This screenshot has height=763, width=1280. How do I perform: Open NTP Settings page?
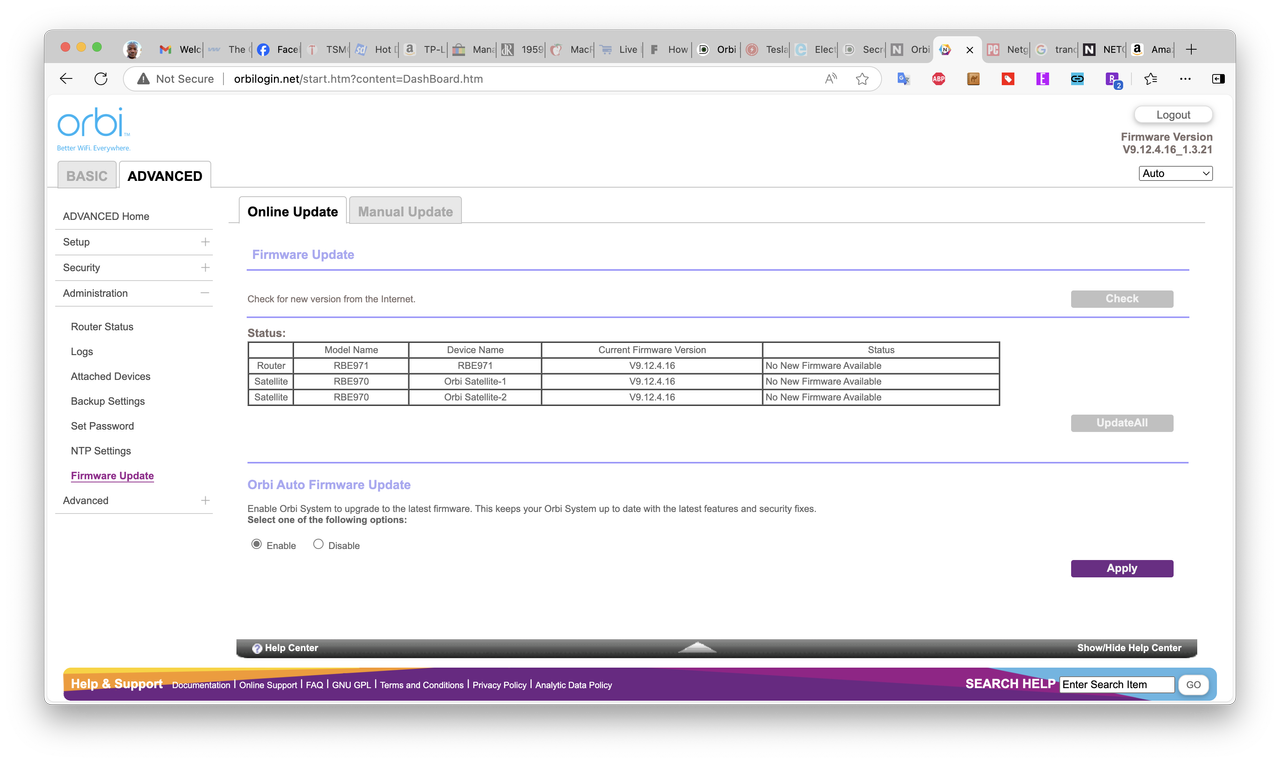[101, 451]
